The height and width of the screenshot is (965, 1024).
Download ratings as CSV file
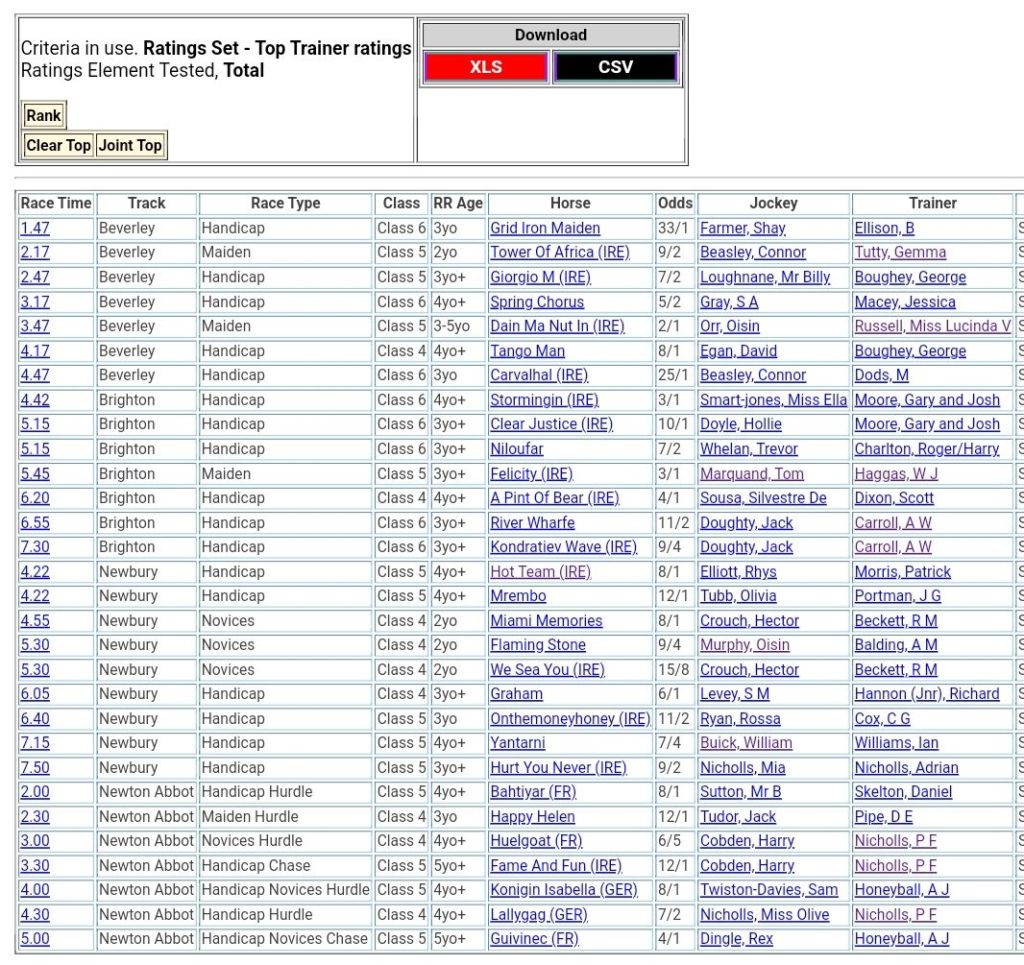(615, 67)
